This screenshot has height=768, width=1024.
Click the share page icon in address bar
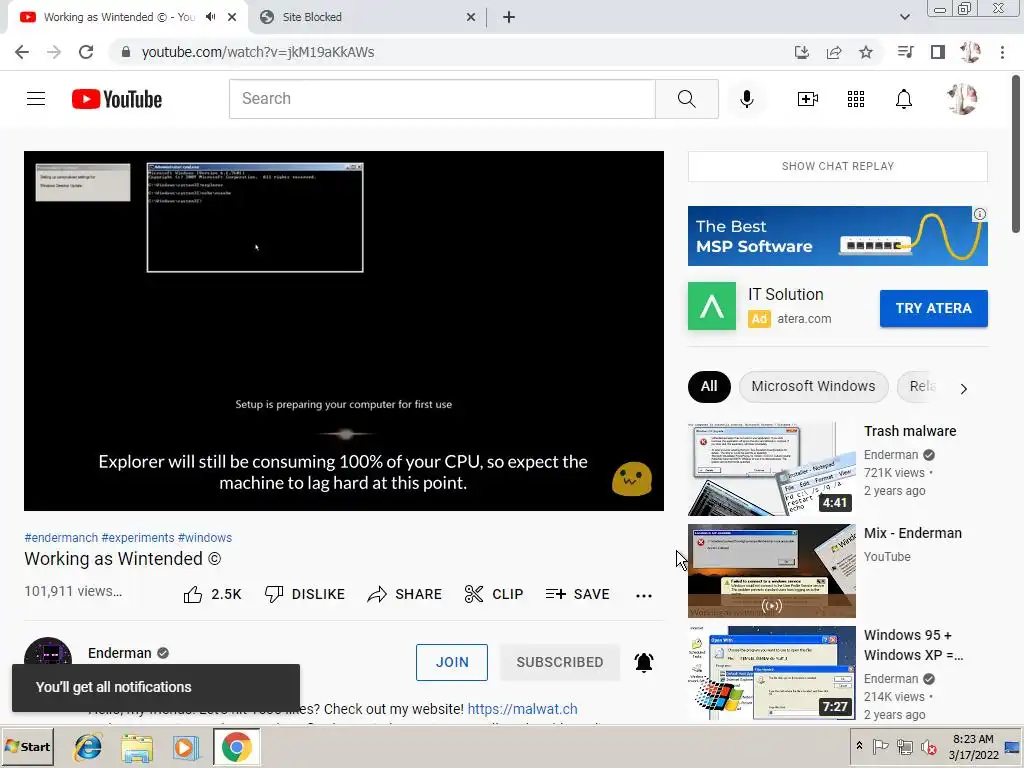834,52
